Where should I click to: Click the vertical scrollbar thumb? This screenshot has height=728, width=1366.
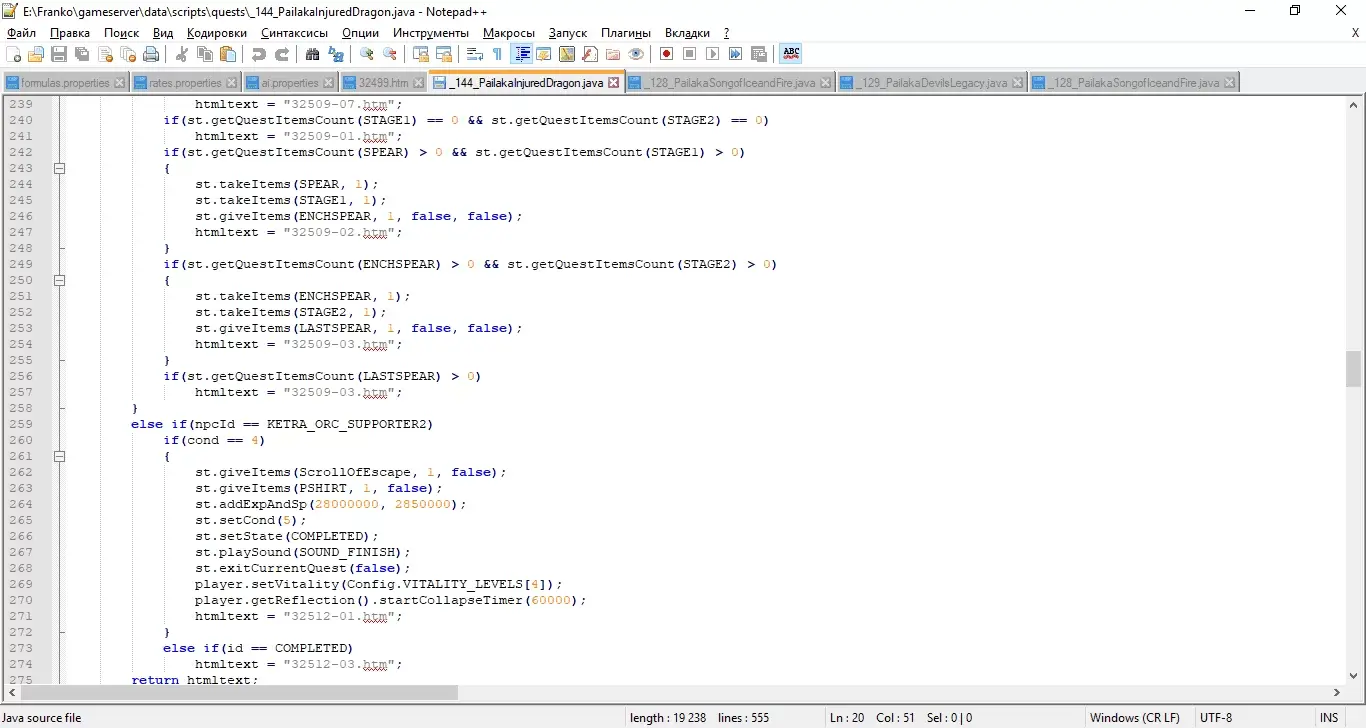(1353, 369)
